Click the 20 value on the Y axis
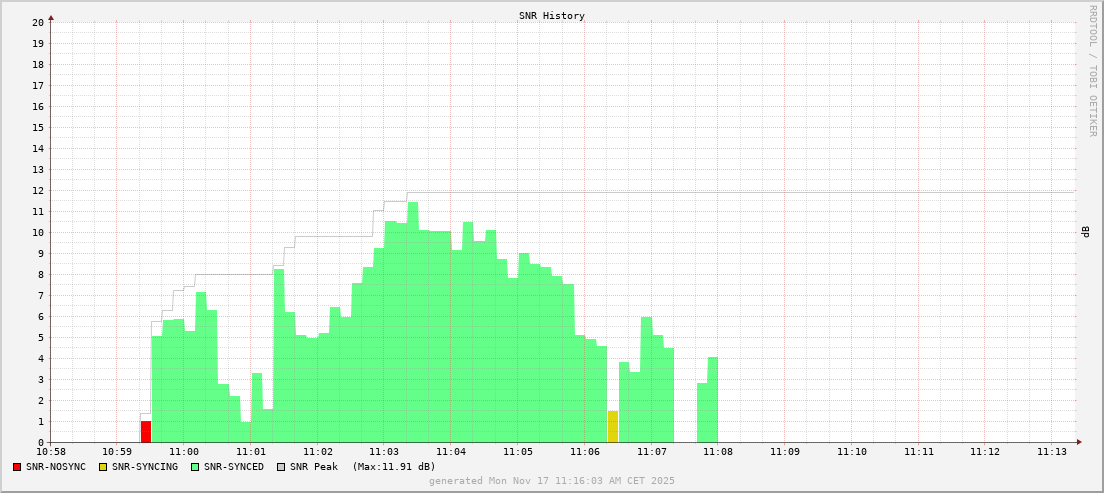Screen dimensions: 1104x493 (38, 22)
